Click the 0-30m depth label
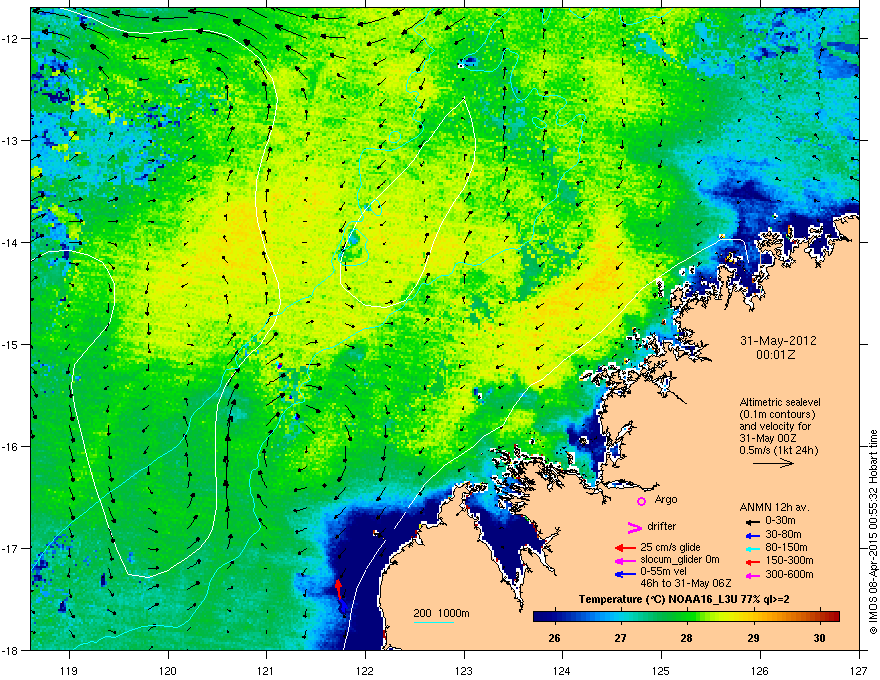This screenshot has width=880, height=680. pyautogui.click(x=780, y=521)
